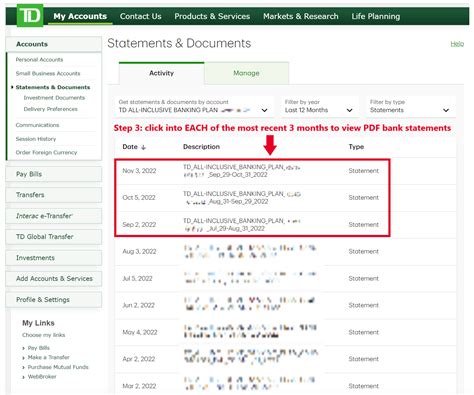Screen dimensions: 474x395
Task: Open Markets & Research menu
Action: pyautogui.click(x=301, y=16)
